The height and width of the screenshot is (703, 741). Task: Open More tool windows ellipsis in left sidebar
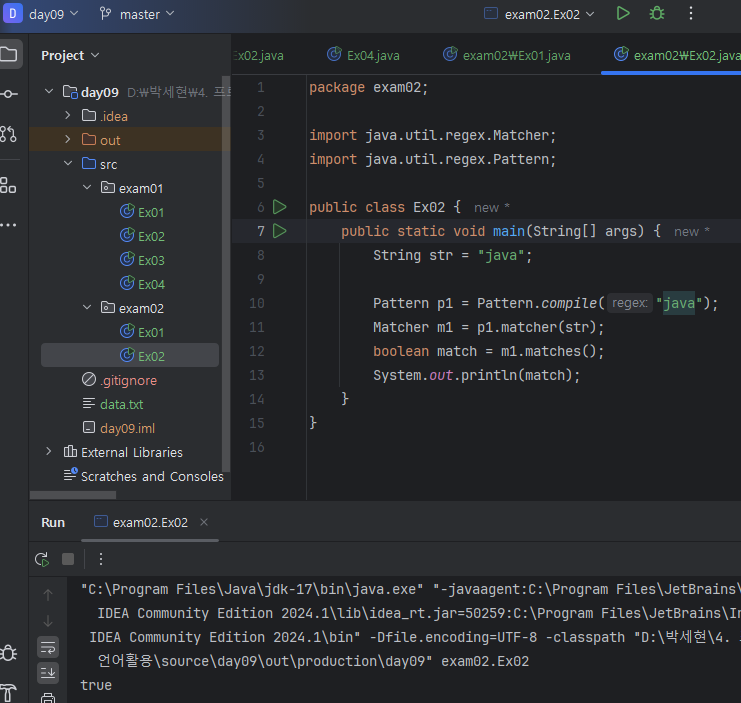point(9,224)
